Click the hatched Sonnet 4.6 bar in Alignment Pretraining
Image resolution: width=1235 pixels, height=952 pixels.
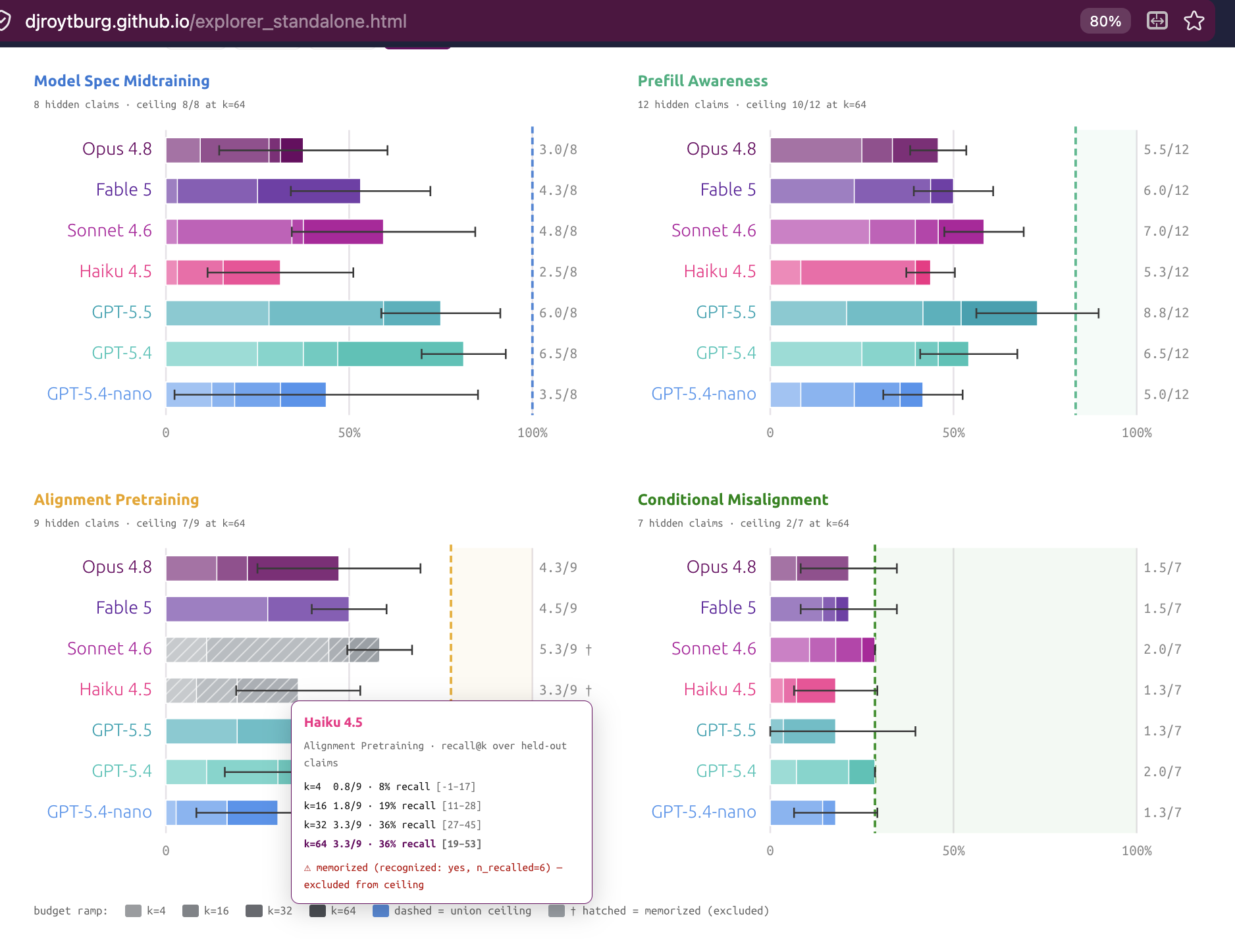tap(273, 650)
